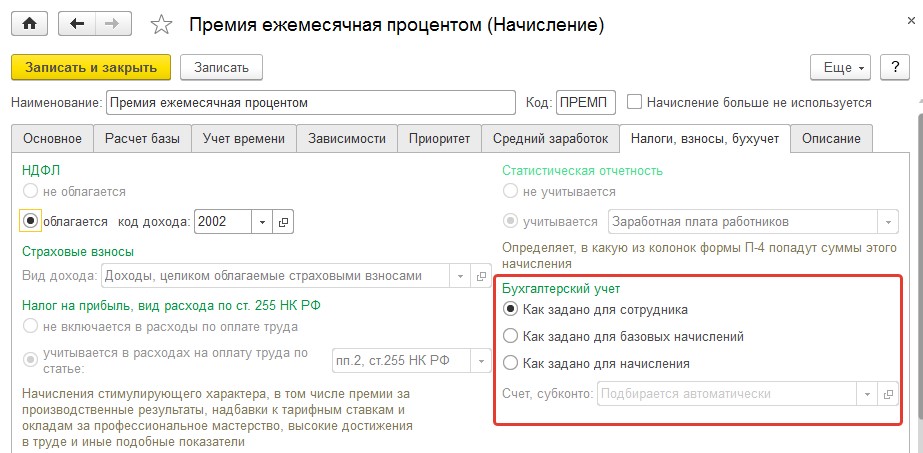This screenshot has width=923, height=453.
Task: Select statistics не учитывается radio
Action: [510, 191]
